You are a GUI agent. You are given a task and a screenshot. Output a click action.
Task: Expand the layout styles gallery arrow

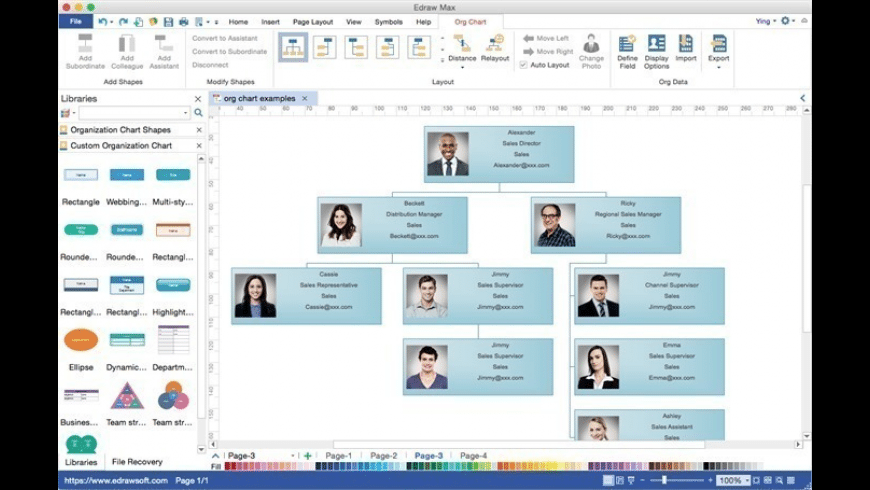point(442,60)
